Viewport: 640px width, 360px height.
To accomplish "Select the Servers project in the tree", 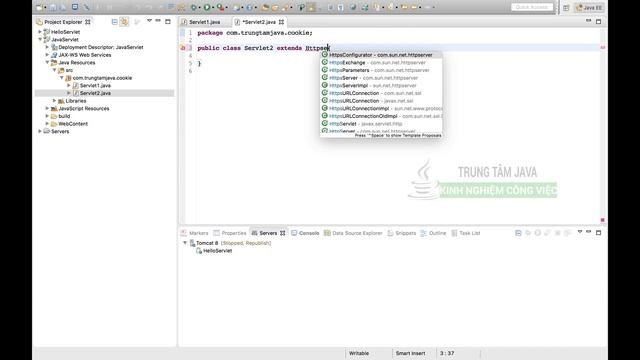I will [60, 131].
